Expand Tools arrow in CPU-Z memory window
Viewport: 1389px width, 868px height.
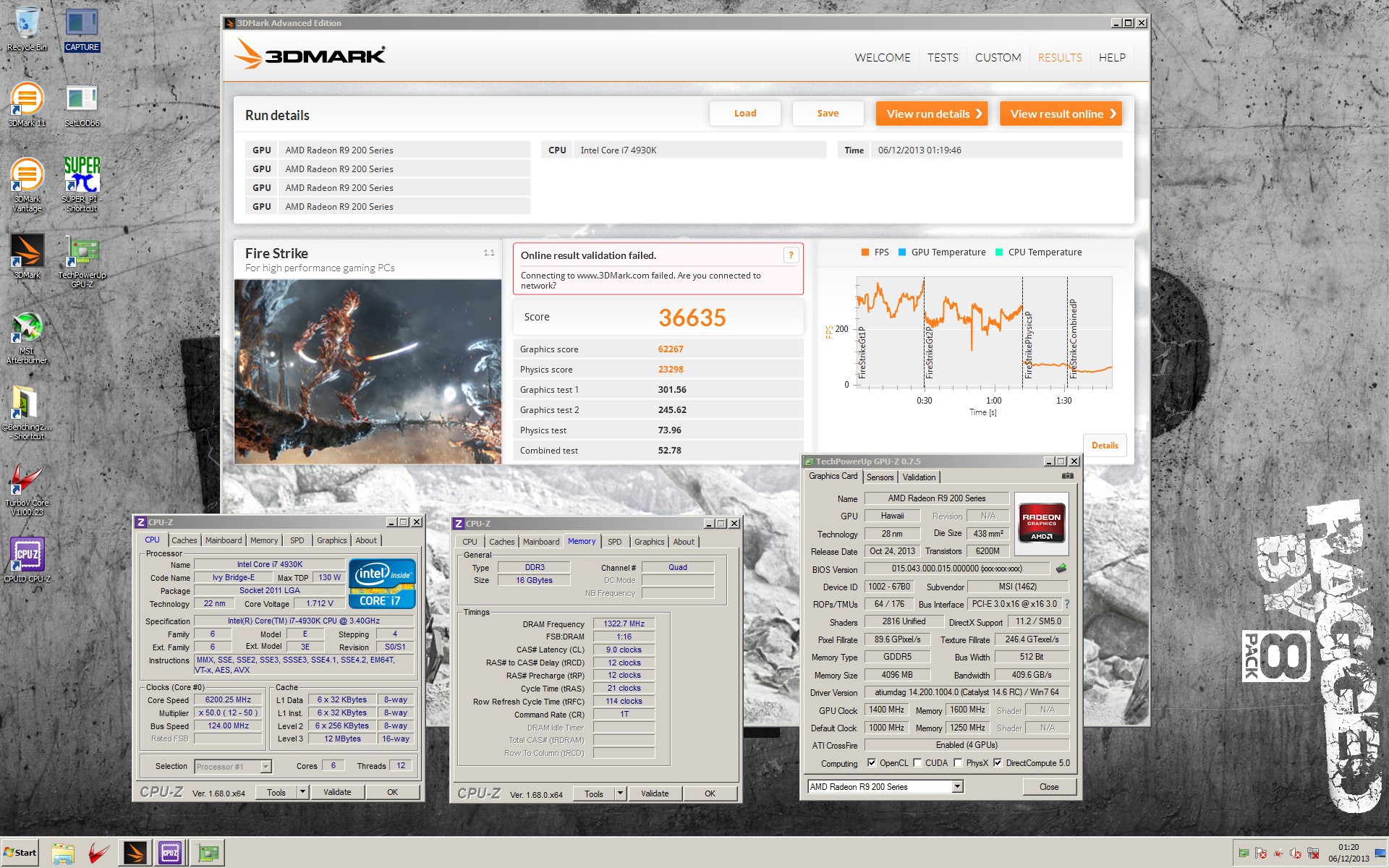(x=620, y=793)
